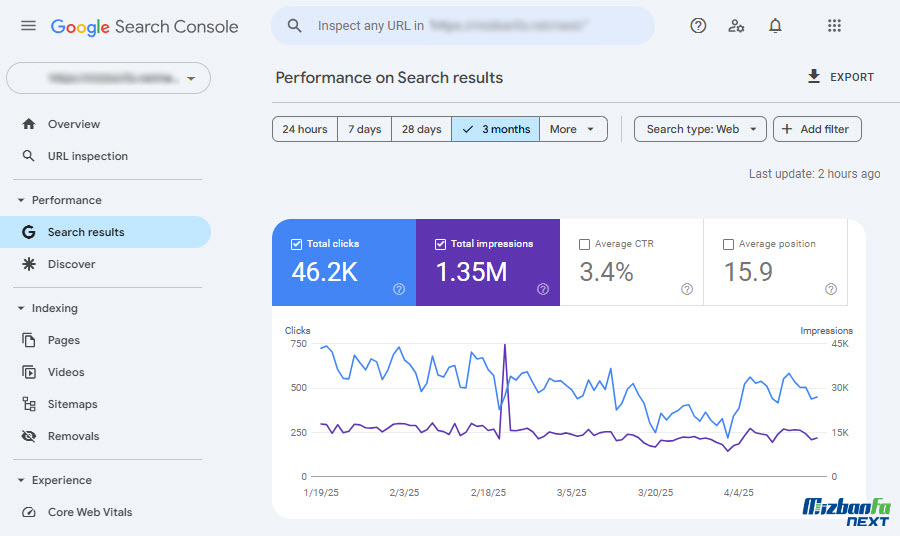The height and width of the screenshot is (536, 900).
Task: Click the 15.9 average position value
Action: (x=748, y=272)
